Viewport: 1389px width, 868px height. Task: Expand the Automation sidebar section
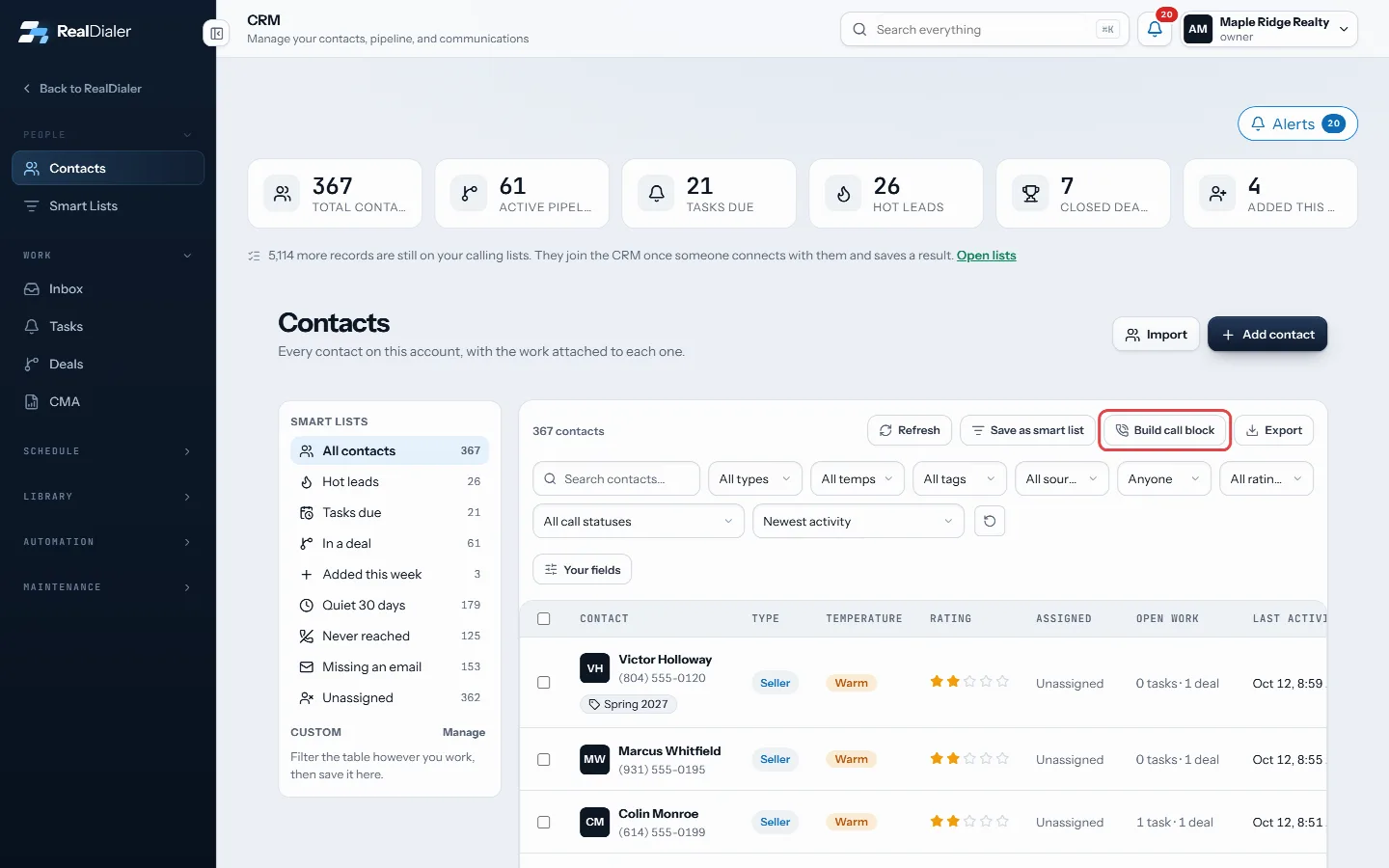108,542
